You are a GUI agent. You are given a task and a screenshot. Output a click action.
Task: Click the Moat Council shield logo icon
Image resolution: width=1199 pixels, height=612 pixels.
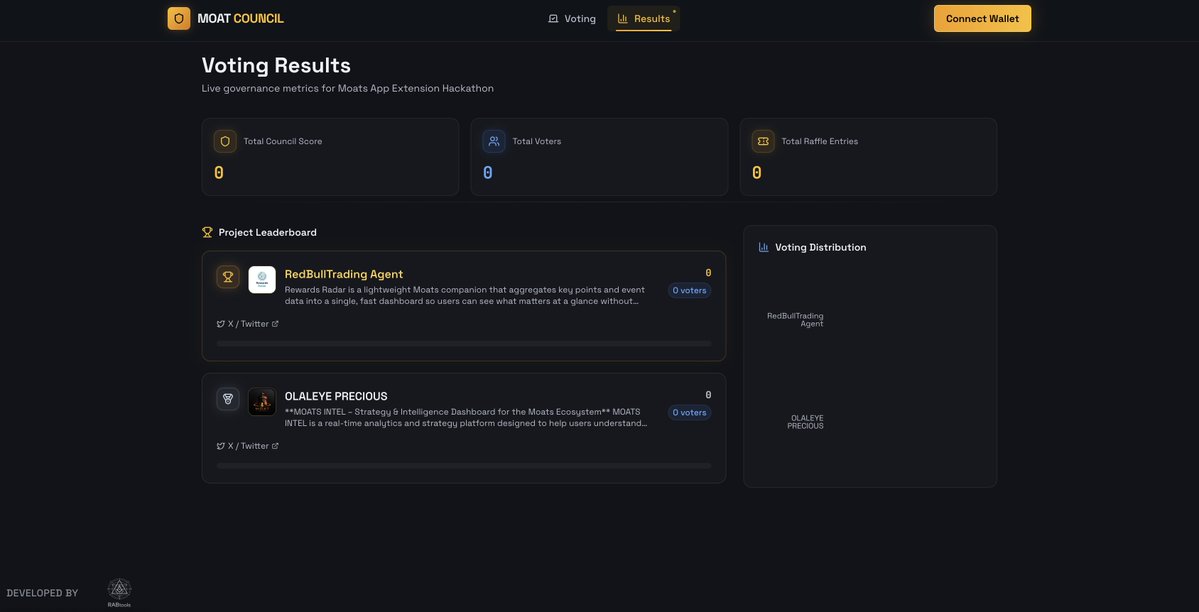click(x=179, y=18)
